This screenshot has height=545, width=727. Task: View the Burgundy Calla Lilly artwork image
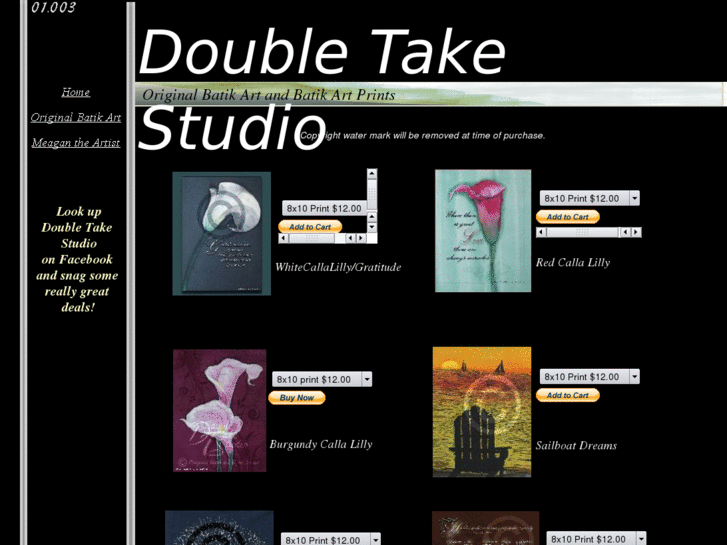pos(220,410)
